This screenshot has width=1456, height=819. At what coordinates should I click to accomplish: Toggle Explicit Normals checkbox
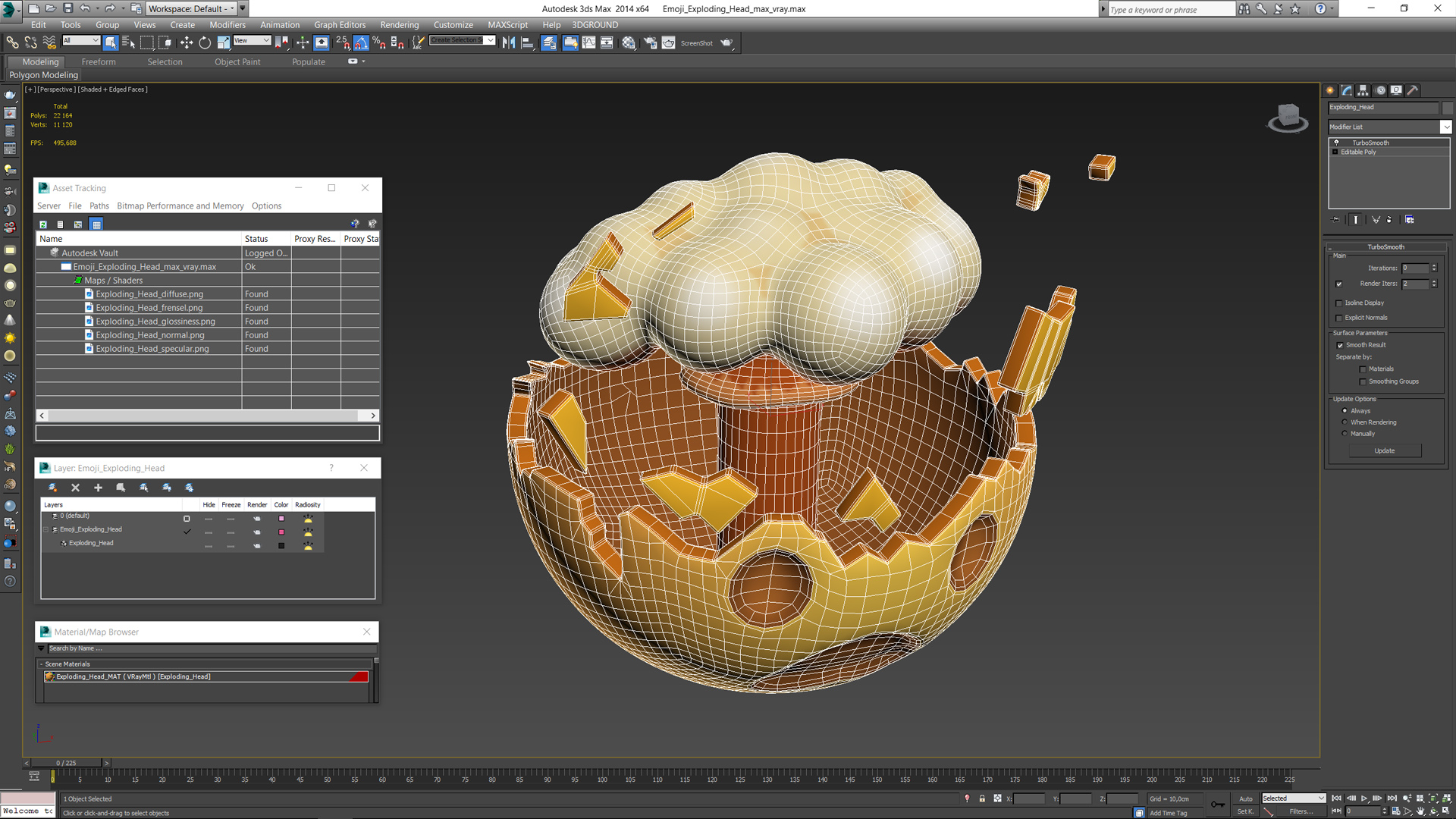pos(1339,318)
